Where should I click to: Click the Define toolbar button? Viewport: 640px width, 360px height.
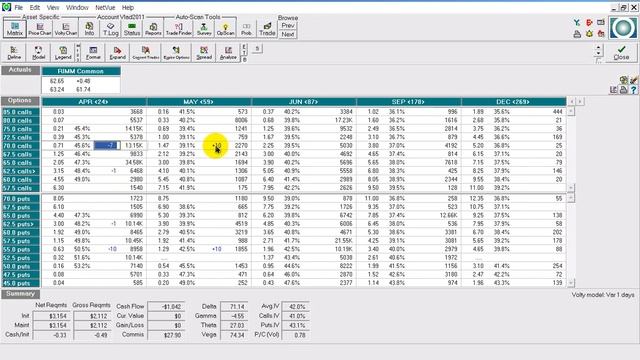[x=14, y=53]
